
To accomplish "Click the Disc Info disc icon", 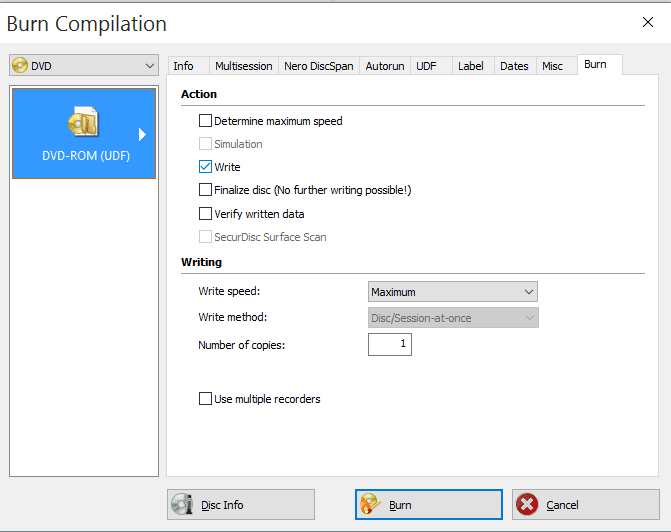I will (182, 504).
